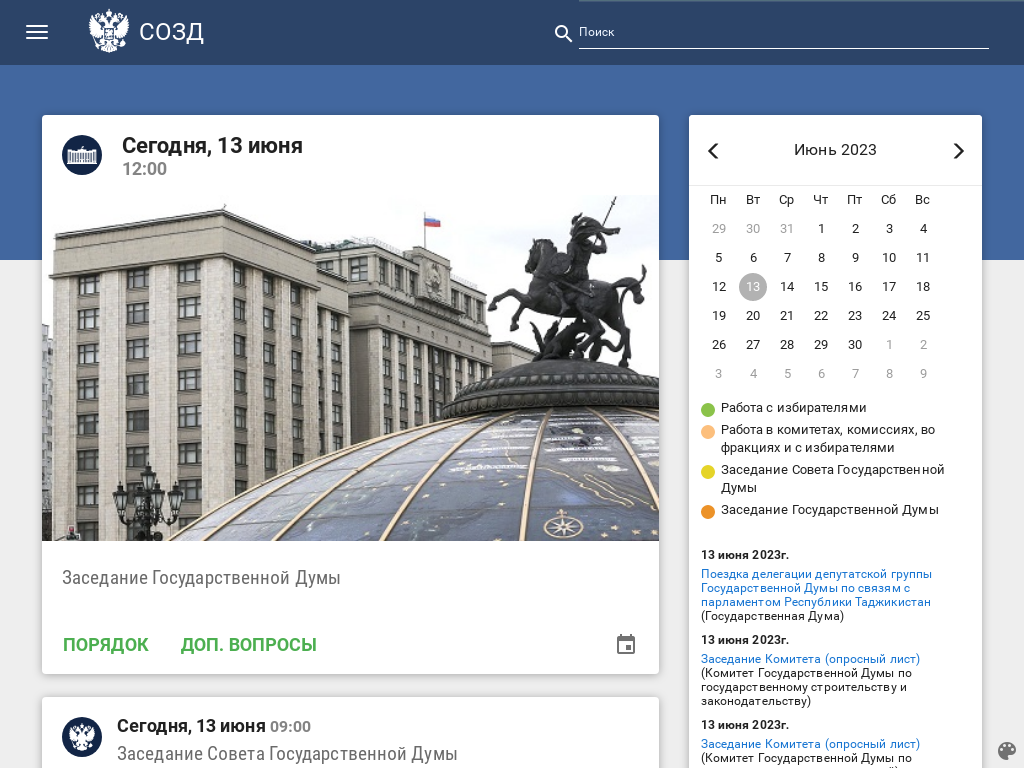Select June 18 in the calendar
1024x768 pixels.
(923, 287)
